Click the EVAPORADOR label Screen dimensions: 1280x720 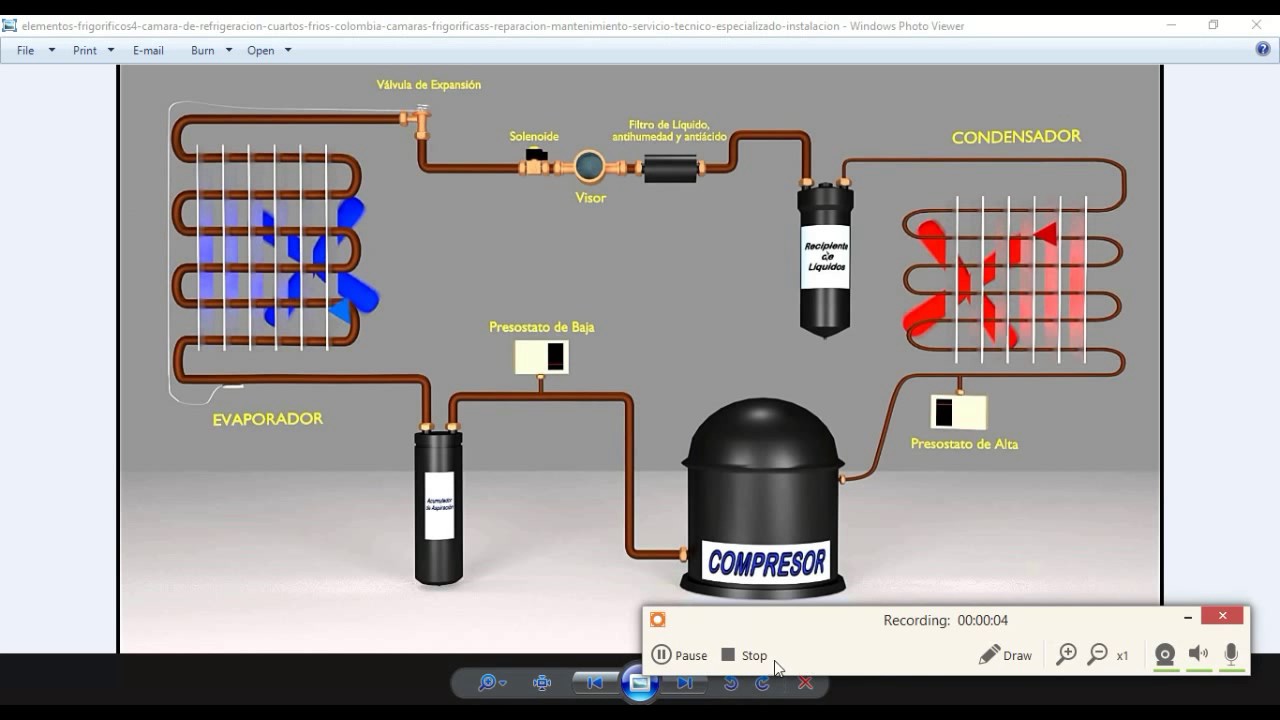(268, 419)
